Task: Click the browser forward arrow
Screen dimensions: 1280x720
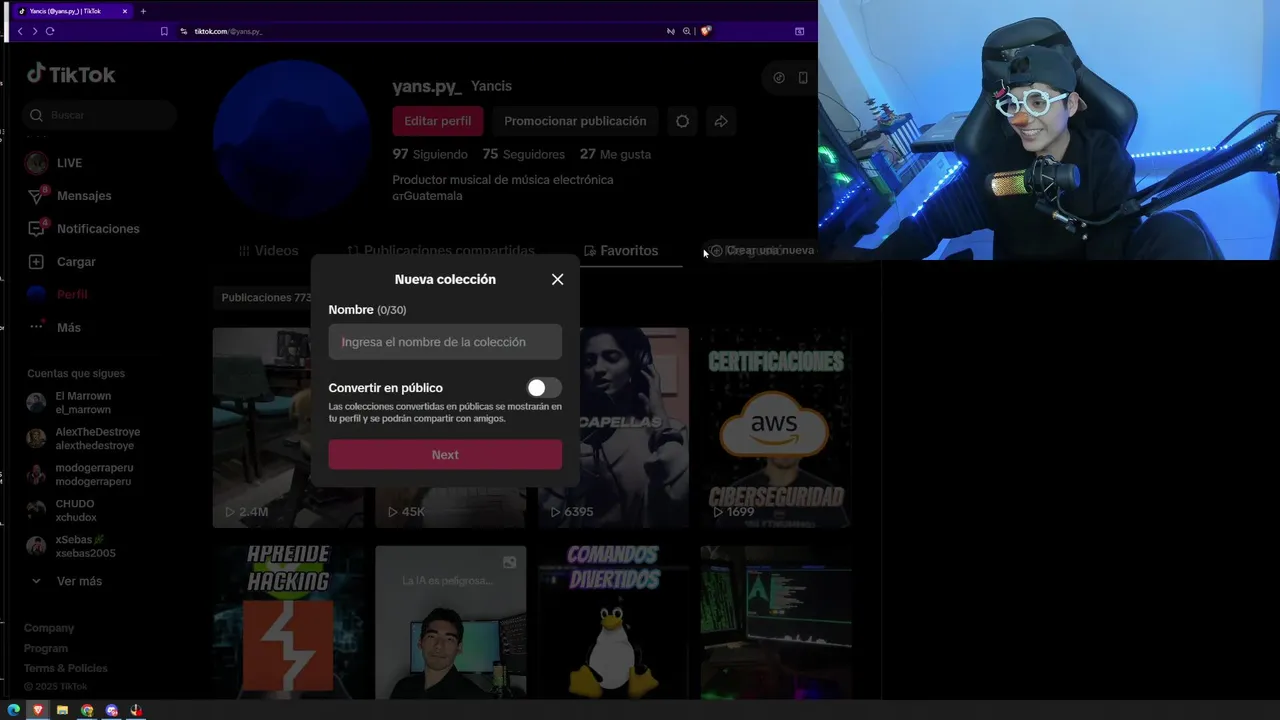Action: [x=35, y=31]
